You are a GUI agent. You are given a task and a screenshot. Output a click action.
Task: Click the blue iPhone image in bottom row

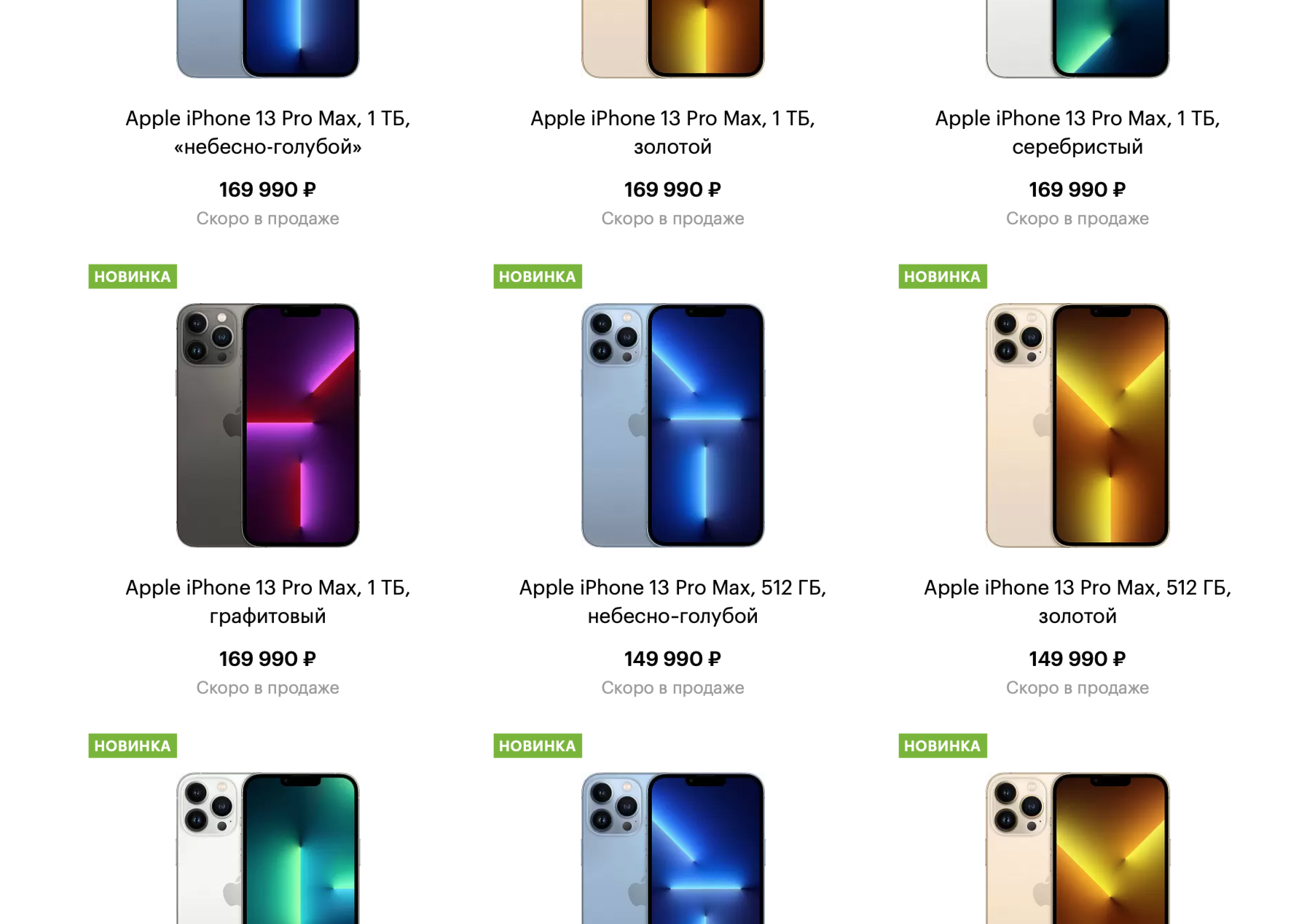click(x=672, y=848)
